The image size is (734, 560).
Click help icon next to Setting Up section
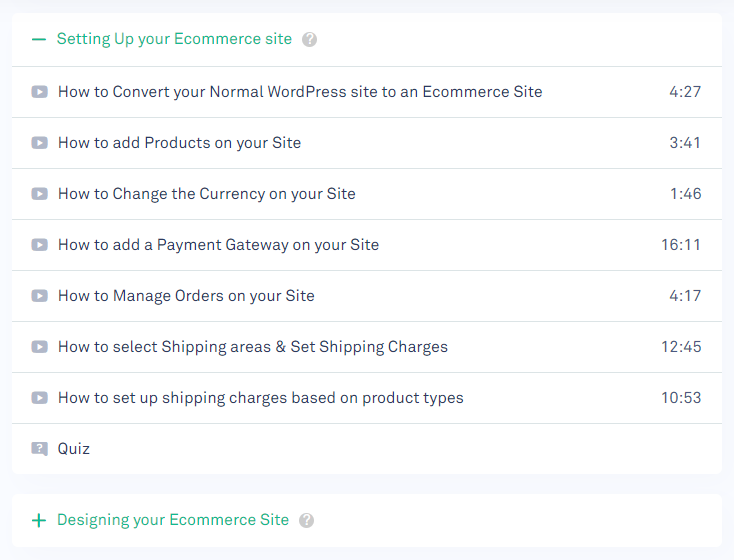pos(310,40)
